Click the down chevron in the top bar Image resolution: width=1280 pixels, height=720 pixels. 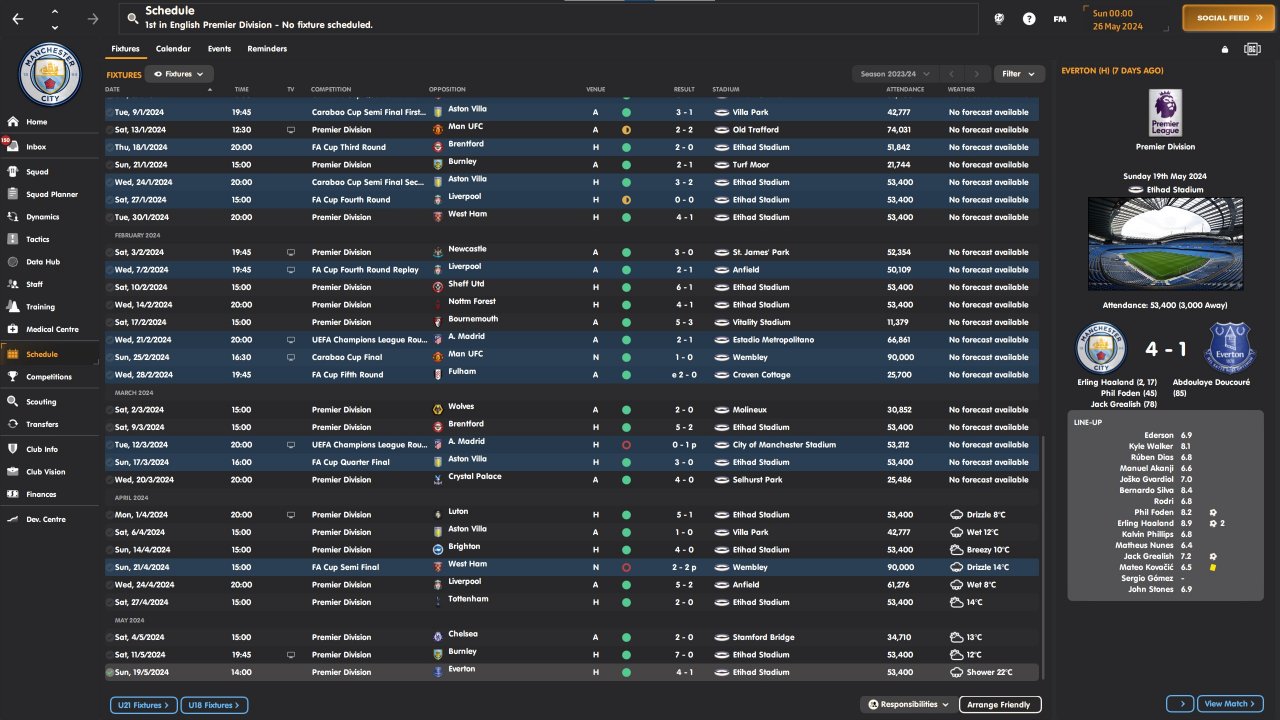54,27
